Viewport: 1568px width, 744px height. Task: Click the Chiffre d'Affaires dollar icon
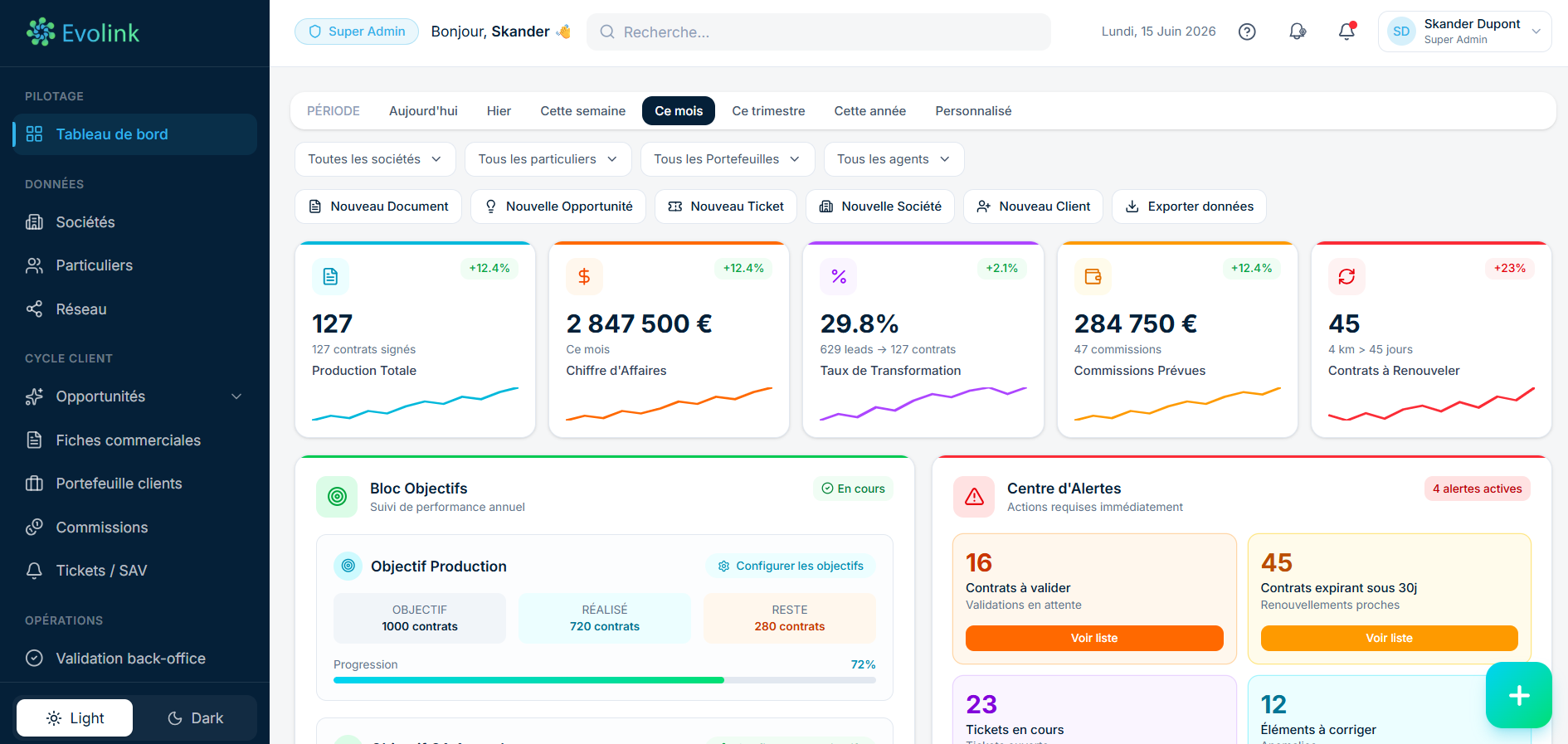pos(584,276)
